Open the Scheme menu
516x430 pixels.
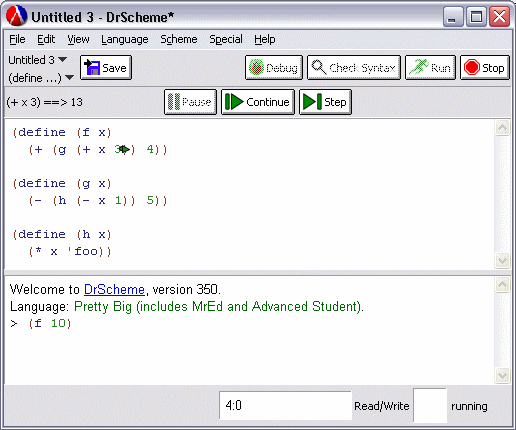(x=179, y=39)
